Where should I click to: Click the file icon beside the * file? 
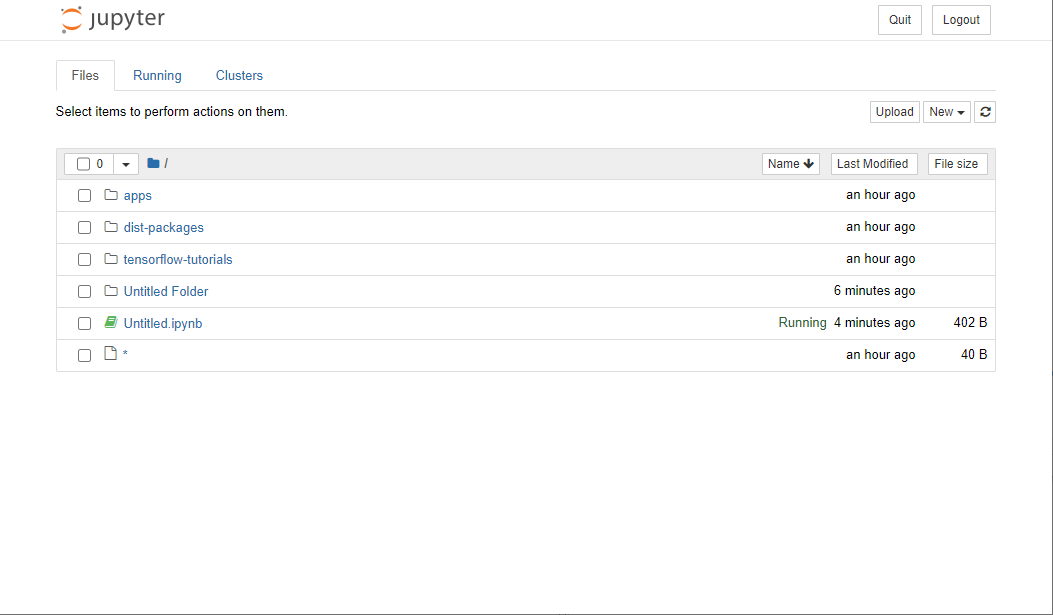coord(111,354)
